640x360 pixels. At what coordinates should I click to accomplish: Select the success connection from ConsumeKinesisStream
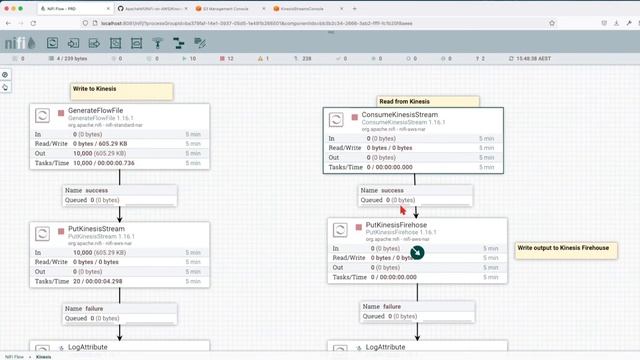point(416,196)
